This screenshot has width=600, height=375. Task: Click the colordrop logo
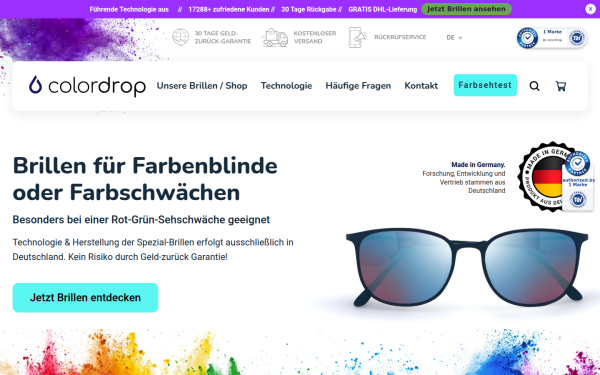[87, 86]
